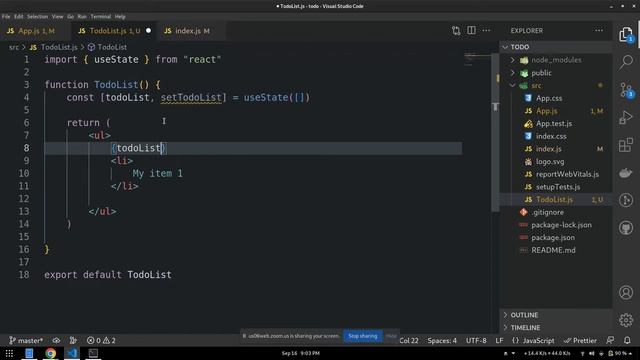Open the editor More Actions menu

(x=486, y=31)
